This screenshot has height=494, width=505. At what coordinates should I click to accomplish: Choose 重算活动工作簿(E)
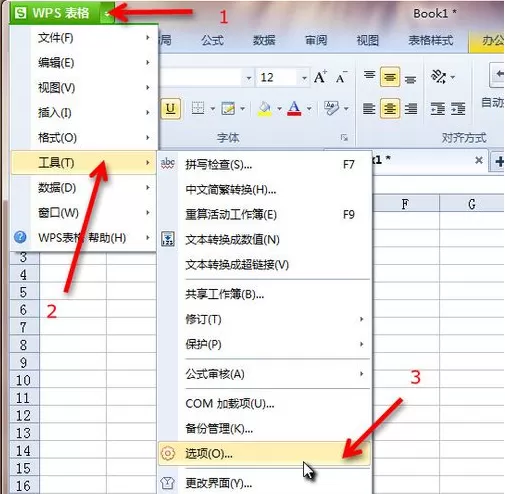pyautogui.click(x=265, y=214)
